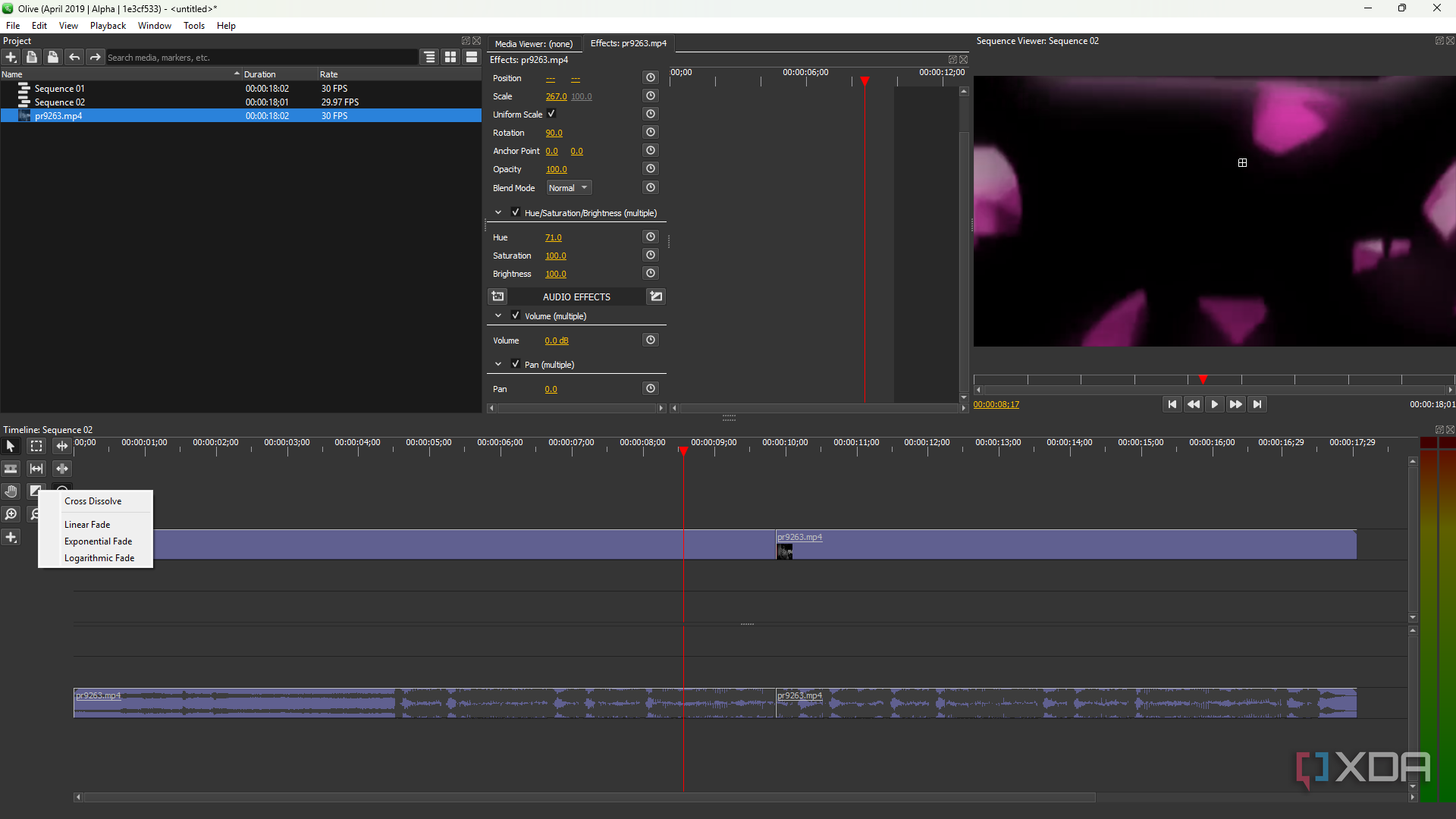This screenshot has height=819, width=1456.
Task: Switch Project panel to icon grid view
Action: (x=450, y=57)
